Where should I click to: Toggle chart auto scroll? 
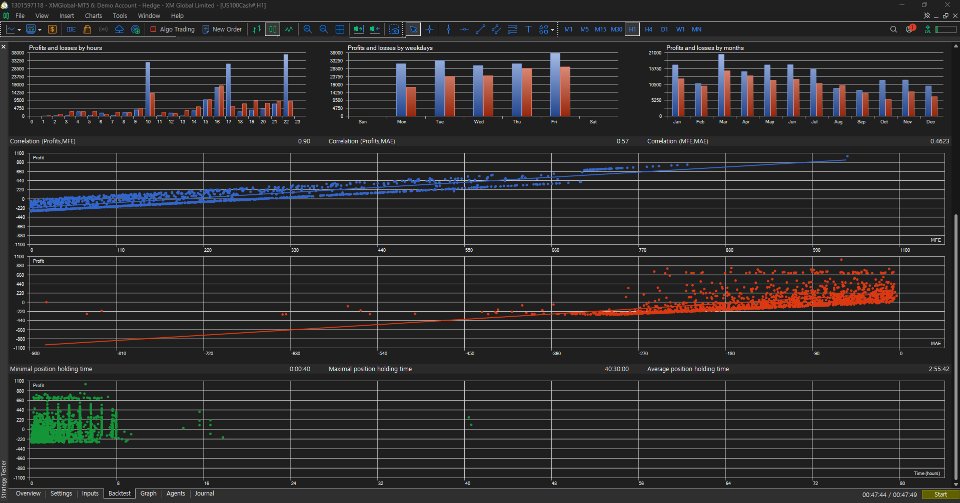[x=358, y=29]
